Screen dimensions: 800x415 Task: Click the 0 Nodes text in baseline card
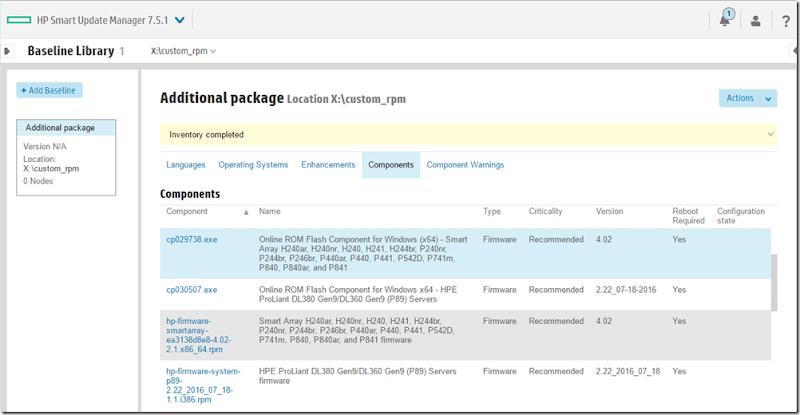pyautogui.click(x=38, y=181)
